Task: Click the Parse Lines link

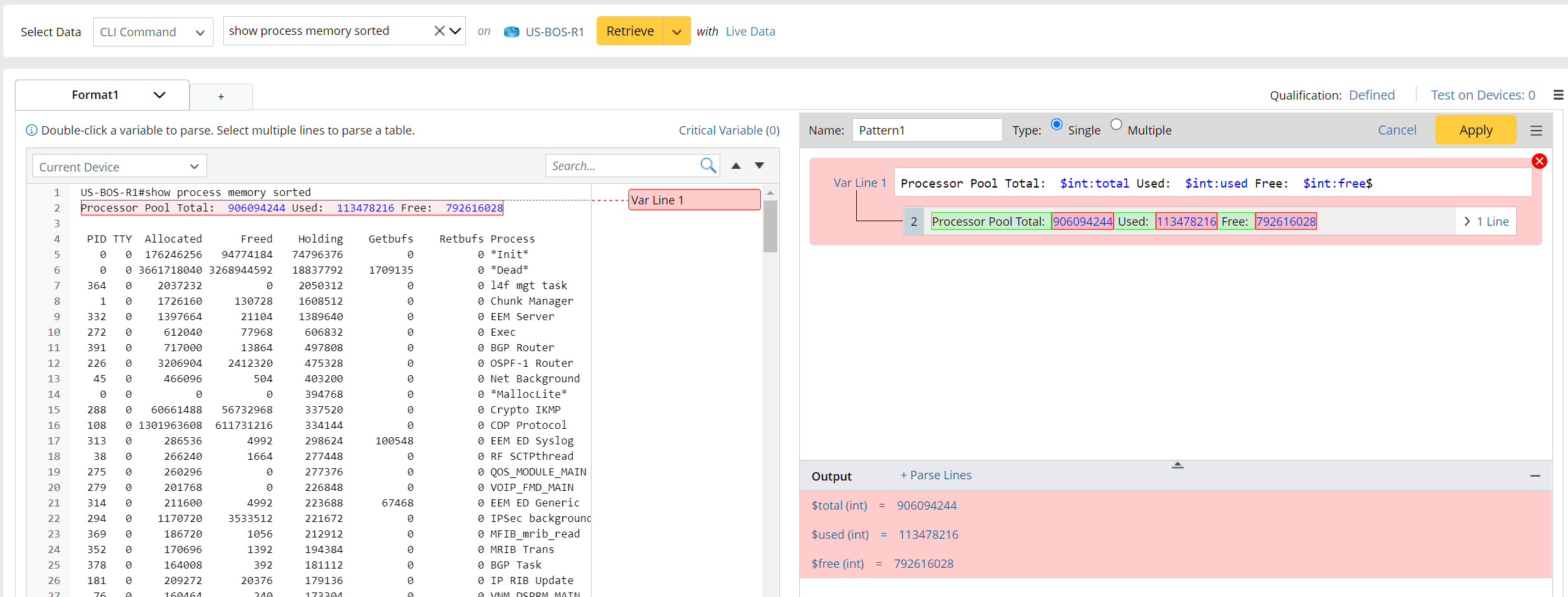Action: pyautogui.click(x=936, y=475)
